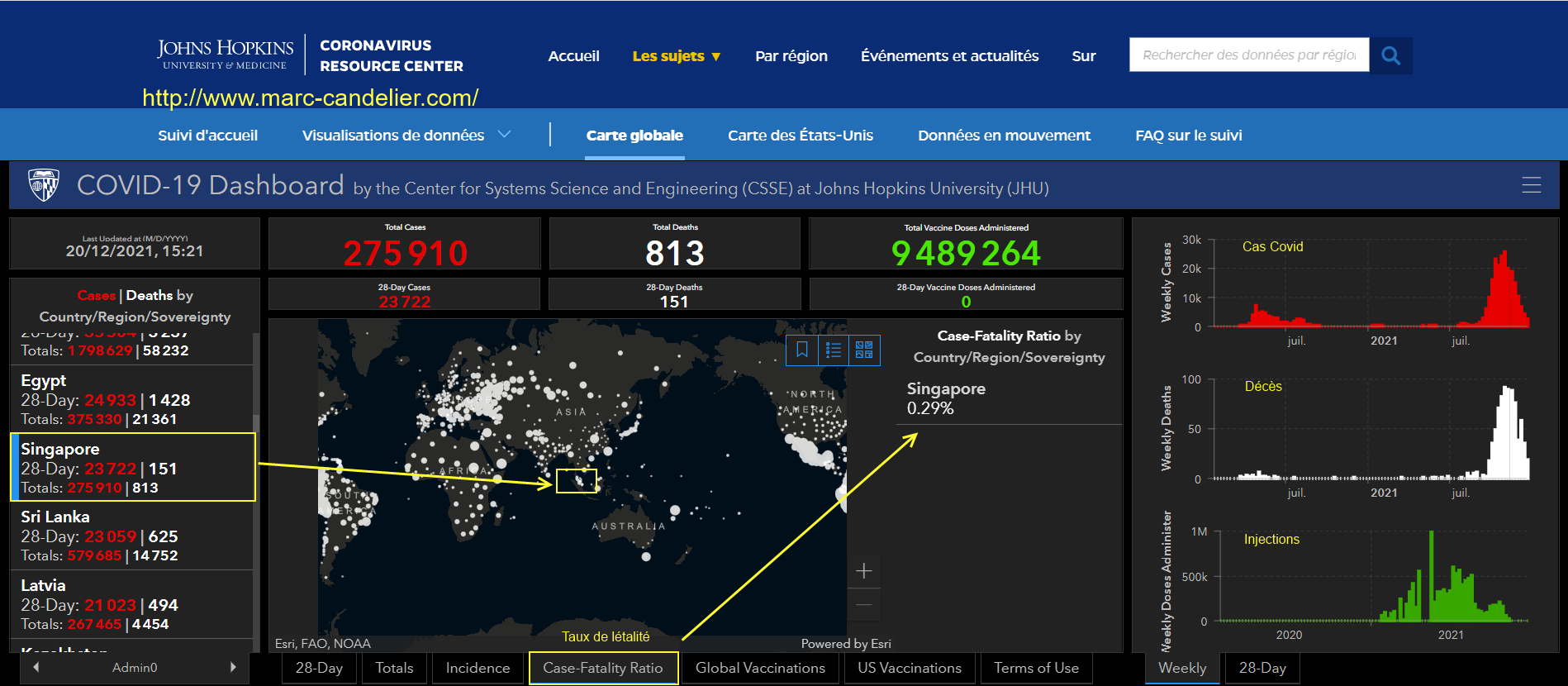Select Sri Lanka in the country list
The width and height of the screenshot is (1568, 686).
pyautogui.click(x=132, y=536)
